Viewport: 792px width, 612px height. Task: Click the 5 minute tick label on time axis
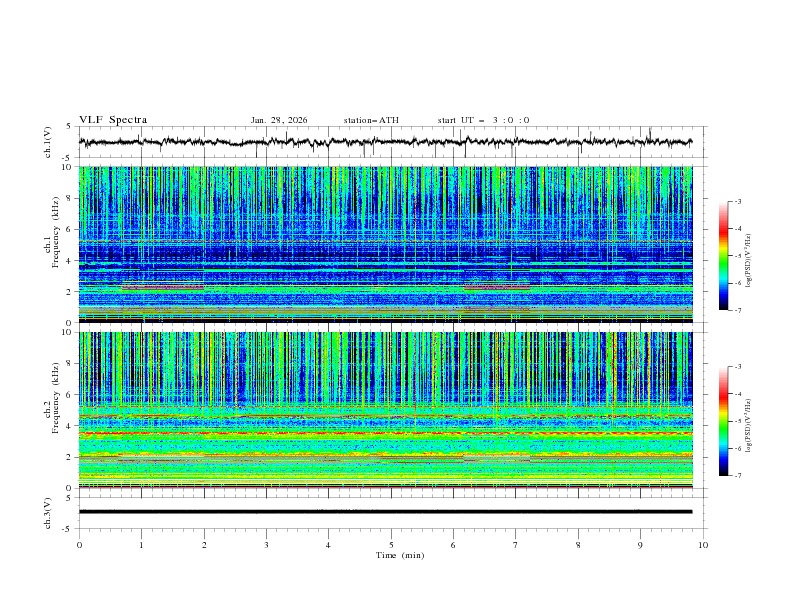tap(391, 545)
